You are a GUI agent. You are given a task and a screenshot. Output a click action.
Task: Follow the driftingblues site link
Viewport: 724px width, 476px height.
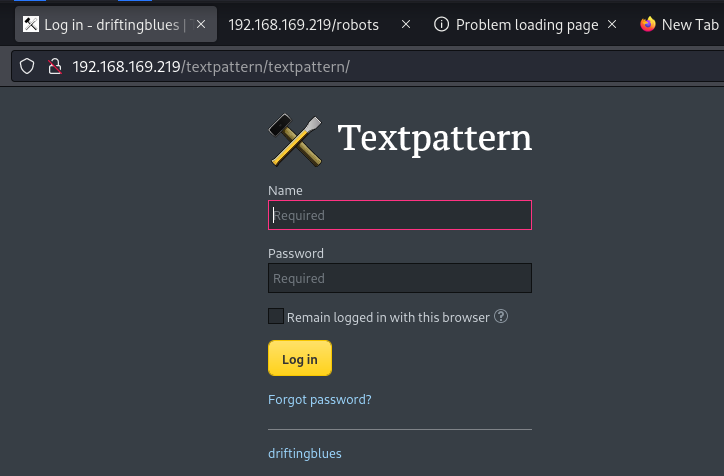click(305, 453)
